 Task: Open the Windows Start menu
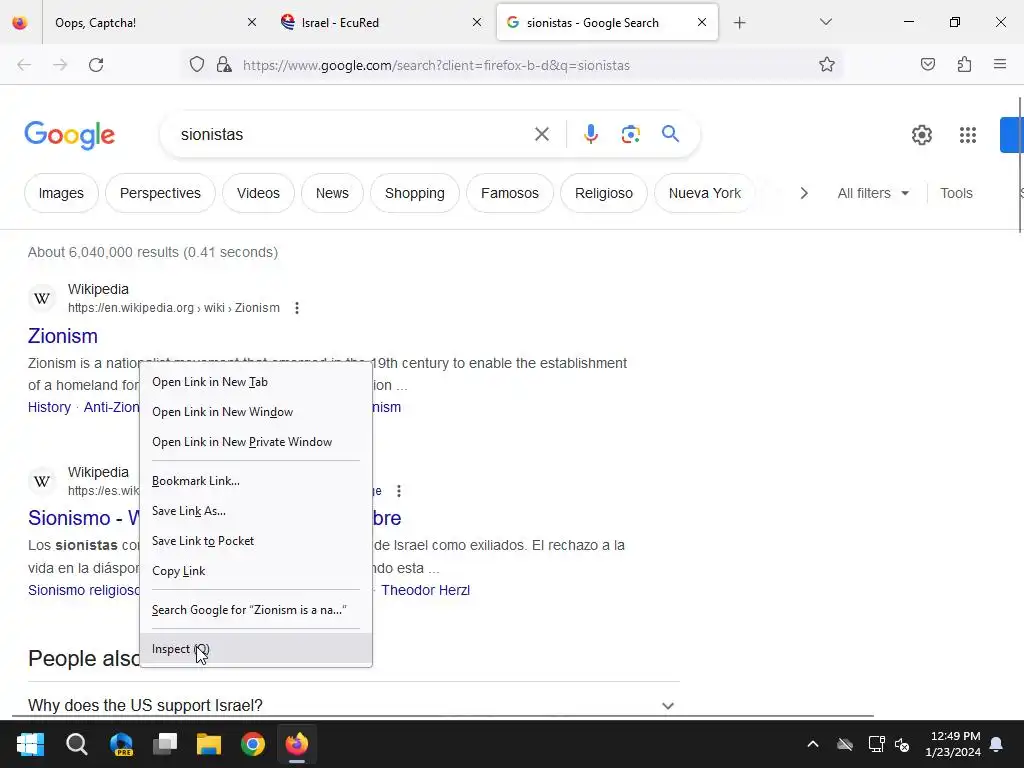click(x=30, y=744)
